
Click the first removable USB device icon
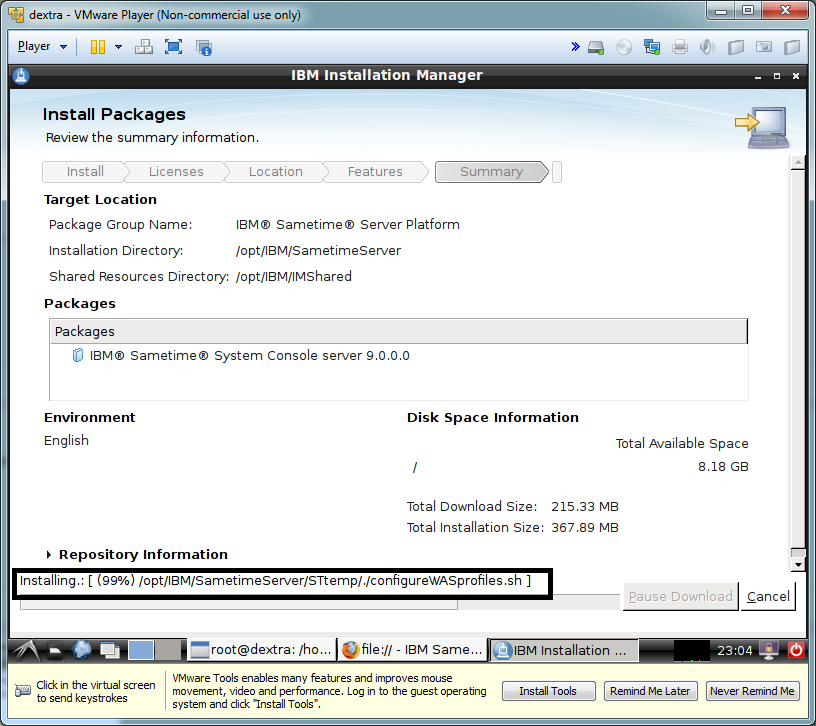pyautogui.click(x=735, y=47)
